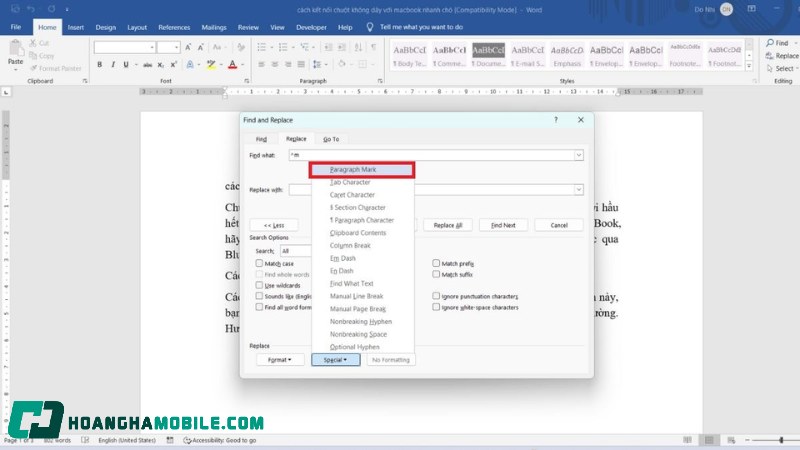Apply Italic formatting from the ribbon

tap(113, 64)
